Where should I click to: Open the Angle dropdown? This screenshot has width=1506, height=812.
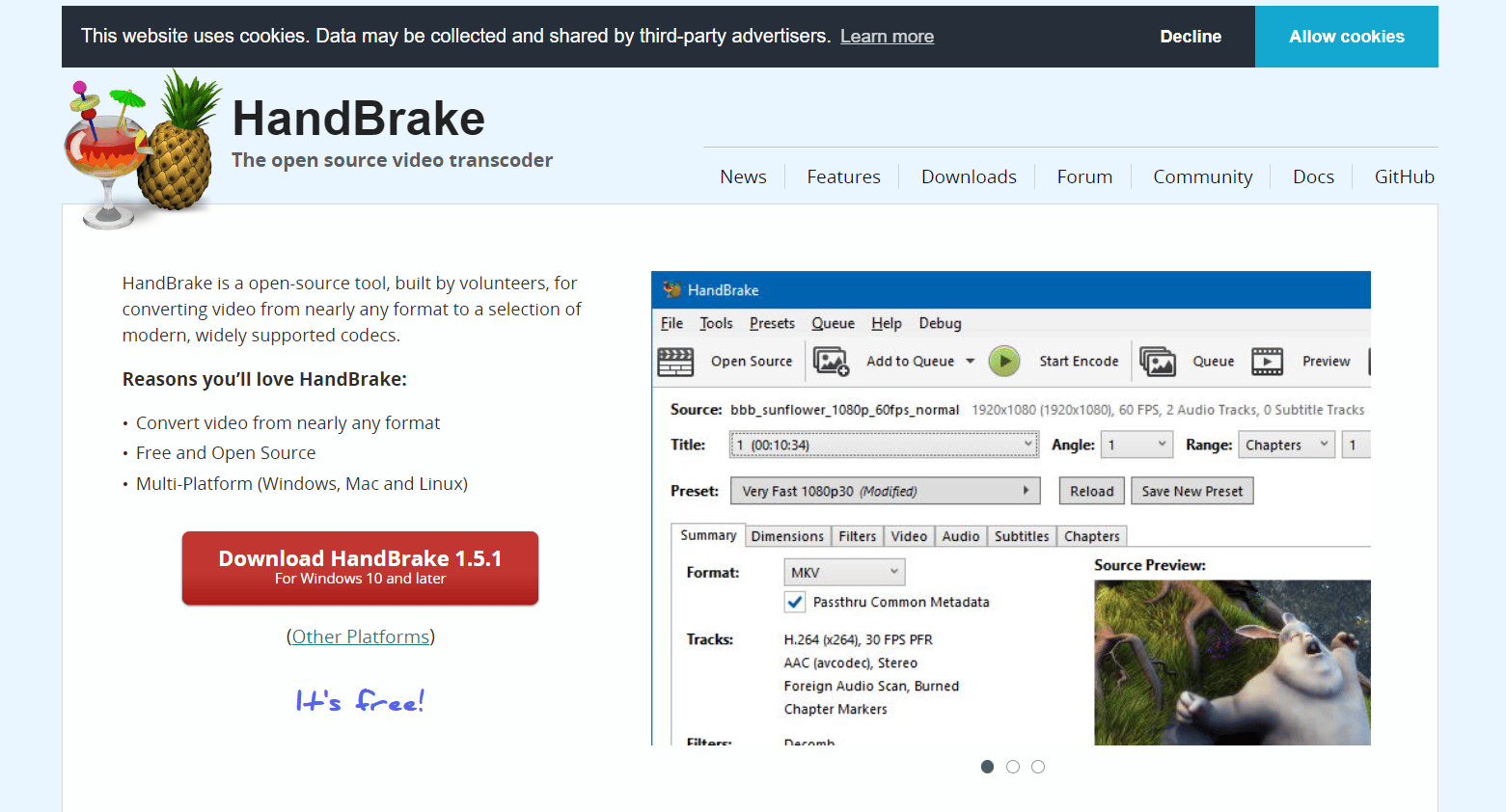tap(1137, 445)
